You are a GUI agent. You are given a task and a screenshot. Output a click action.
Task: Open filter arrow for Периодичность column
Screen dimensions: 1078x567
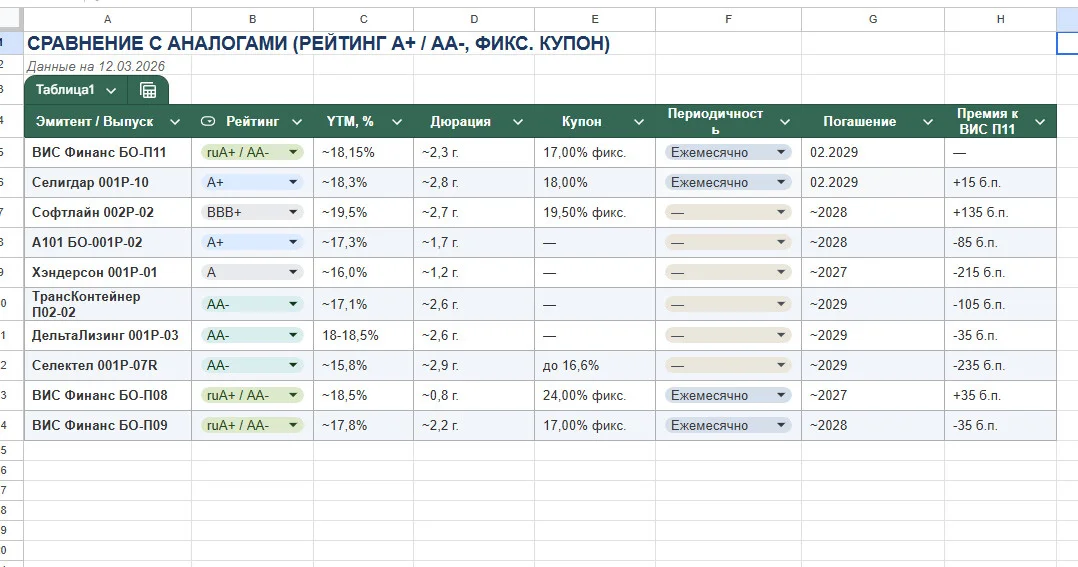click(784, 122)
